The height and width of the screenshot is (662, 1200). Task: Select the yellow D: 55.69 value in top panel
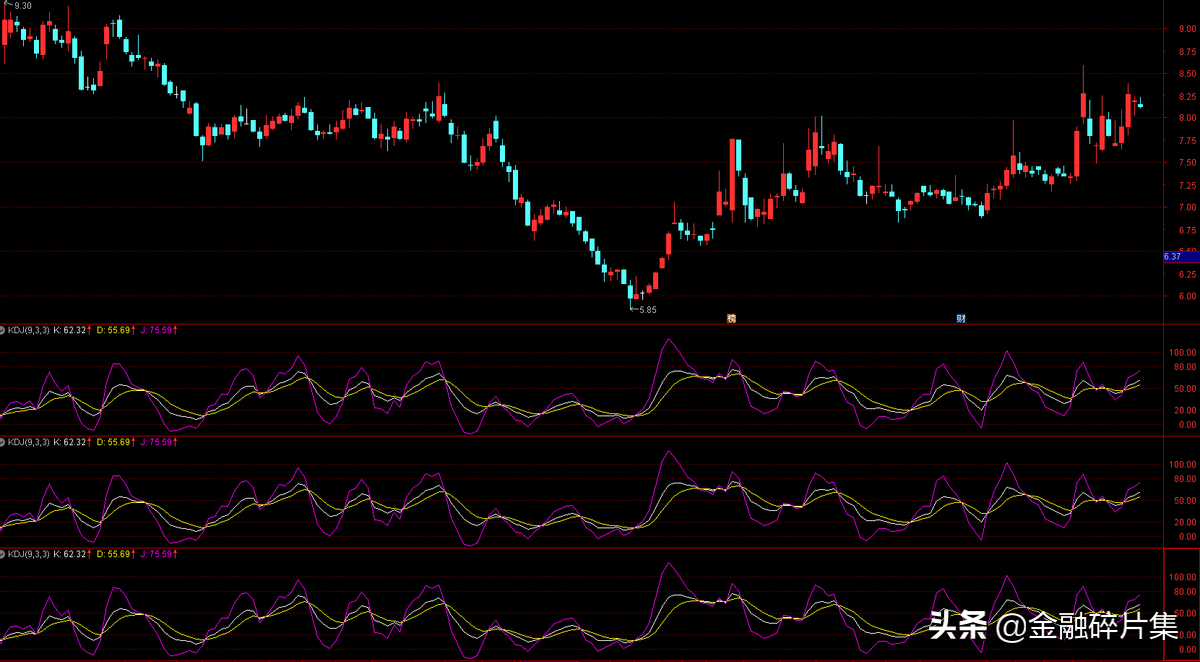tap(117, 329)
